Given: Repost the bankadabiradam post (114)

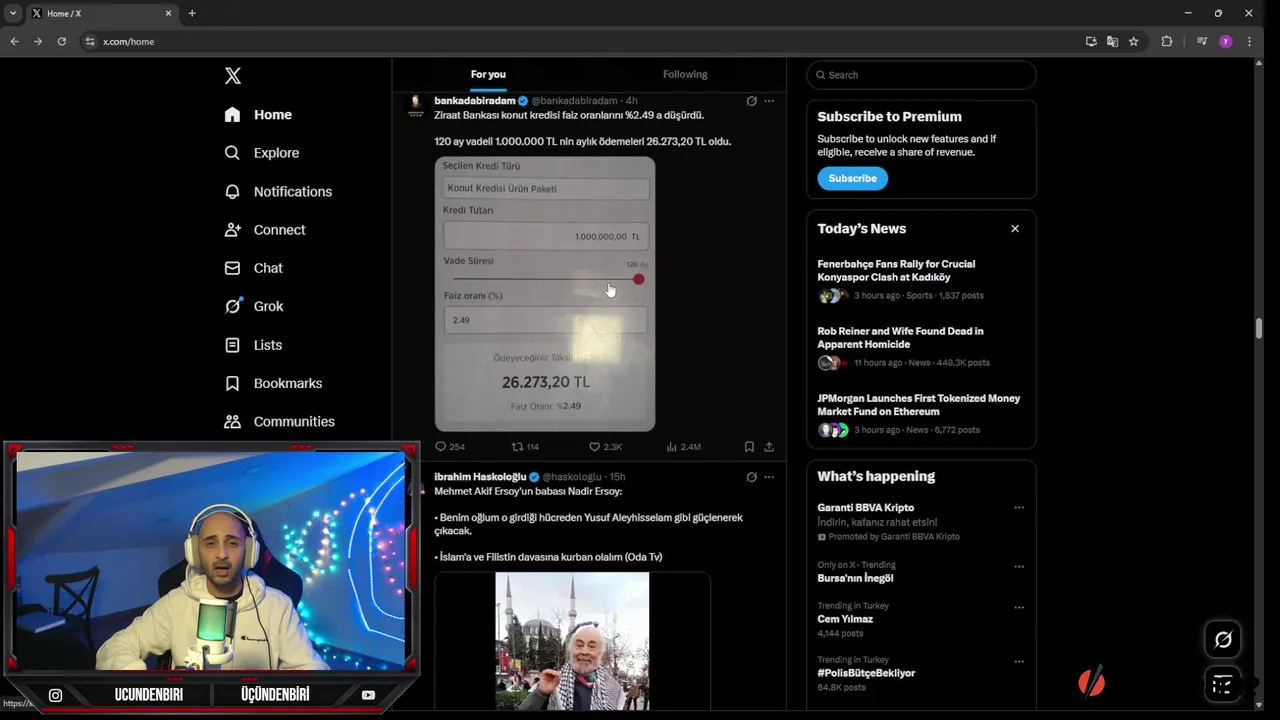Looking at the screenshot, I should [525, 447].
